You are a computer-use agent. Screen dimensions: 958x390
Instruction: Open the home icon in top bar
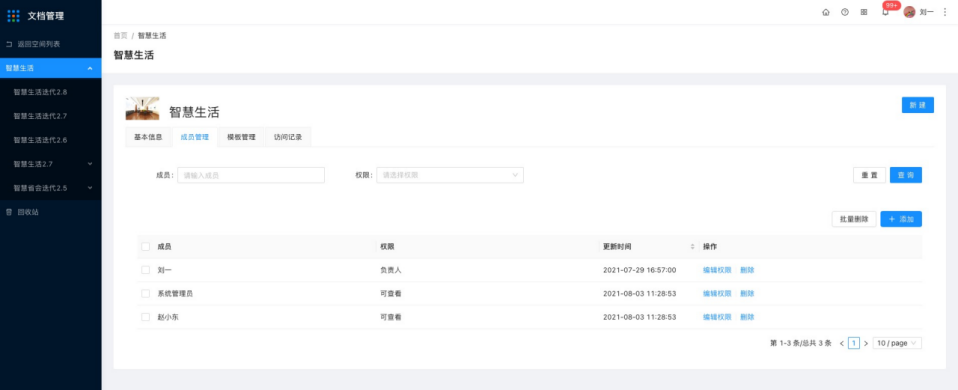pyautogui.click(x=826, y=12)
